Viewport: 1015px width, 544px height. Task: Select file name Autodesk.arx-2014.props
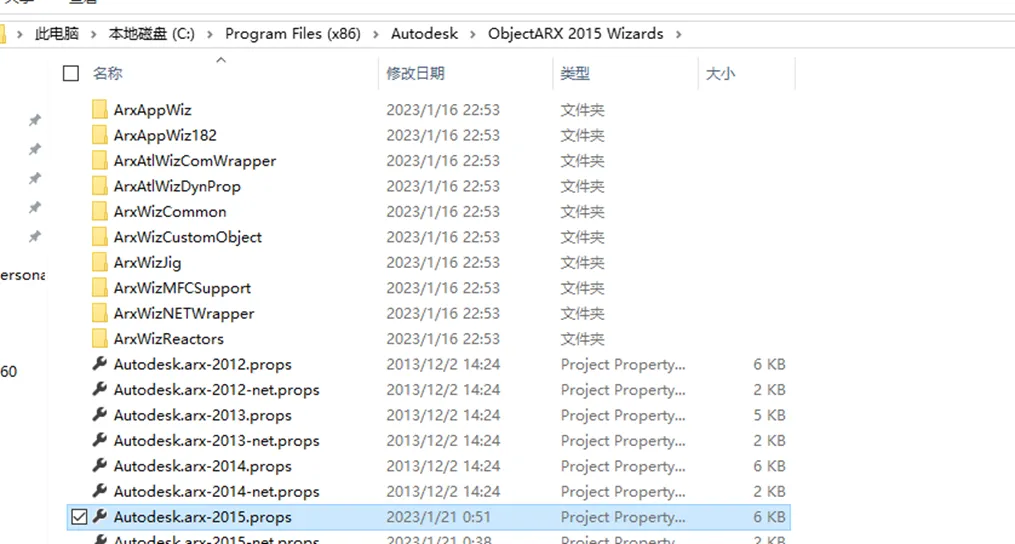[x=203, y=466]
